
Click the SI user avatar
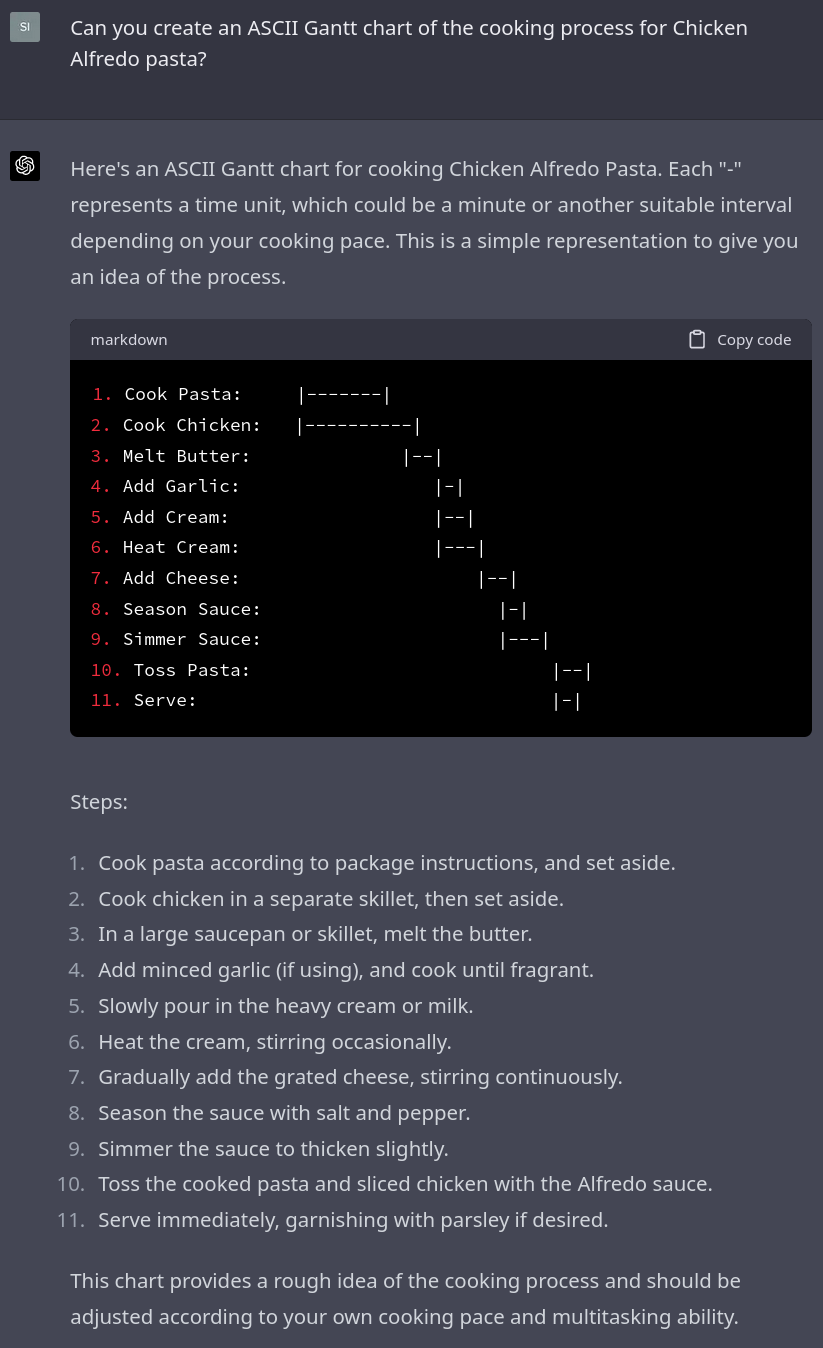[x=25, y=27]
